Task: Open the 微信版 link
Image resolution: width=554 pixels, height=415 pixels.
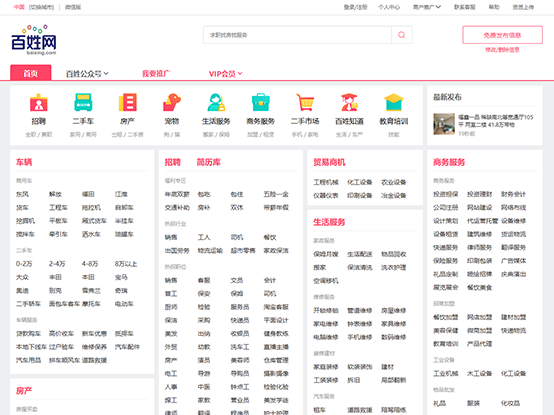Action: pyautogui.click(x=73, y=7)
